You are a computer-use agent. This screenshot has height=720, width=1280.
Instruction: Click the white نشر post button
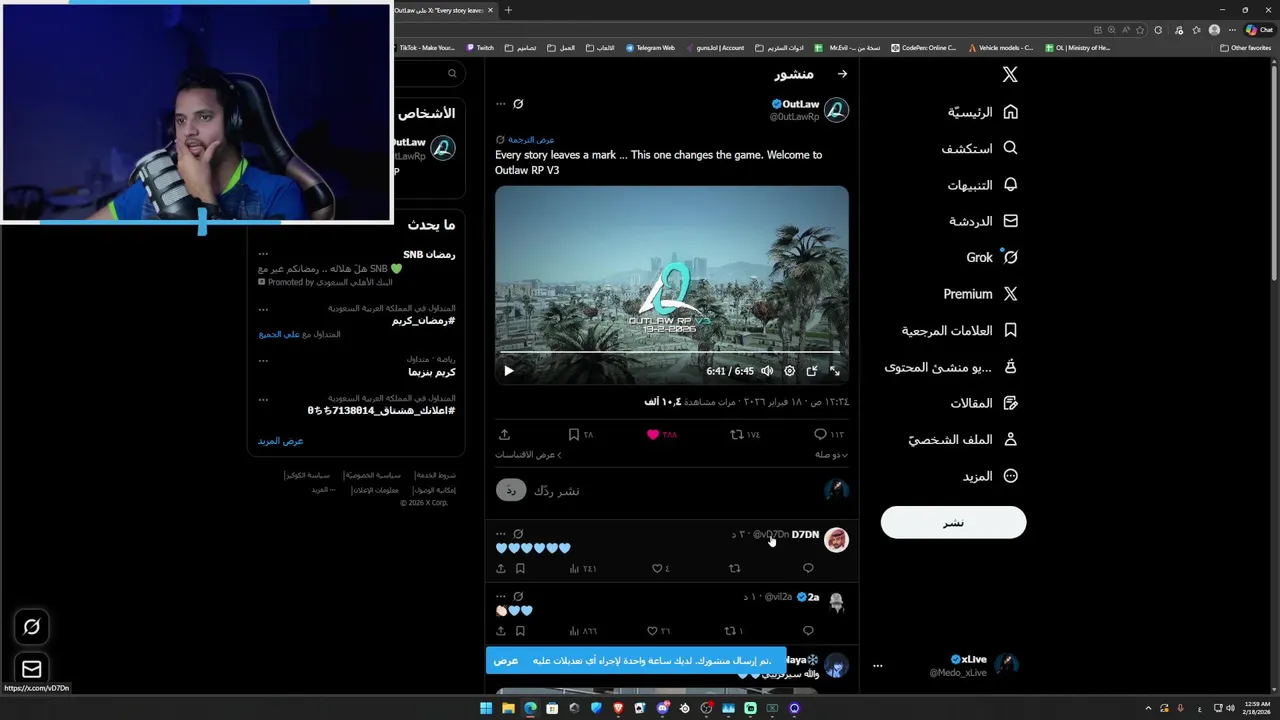point(953,522)
